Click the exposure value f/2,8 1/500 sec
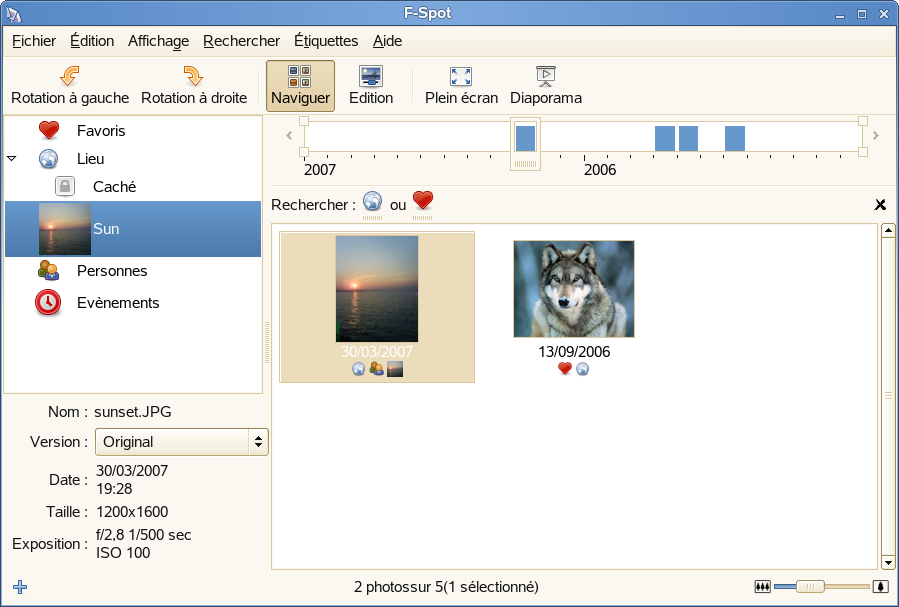 143,535
